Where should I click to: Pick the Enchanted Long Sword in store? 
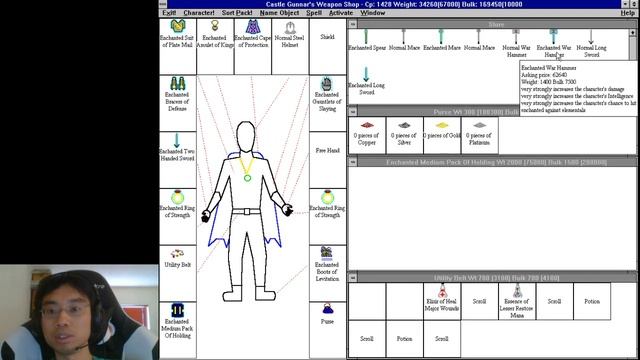[367, 81]
